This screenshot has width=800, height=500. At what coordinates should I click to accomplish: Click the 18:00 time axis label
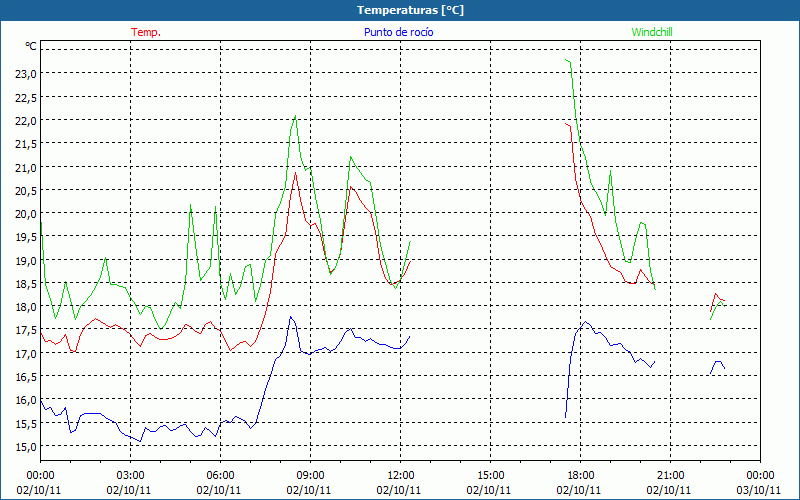click(x=581, y=476)
